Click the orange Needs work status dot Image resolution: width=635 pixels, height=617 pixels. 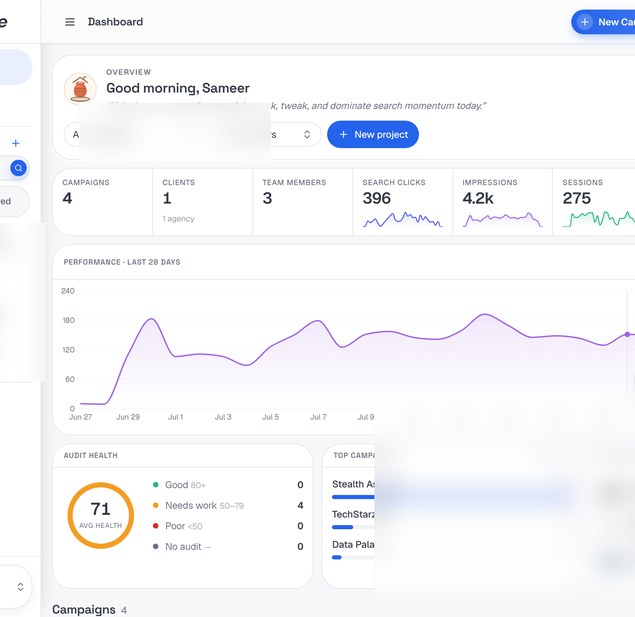(156, 505)
